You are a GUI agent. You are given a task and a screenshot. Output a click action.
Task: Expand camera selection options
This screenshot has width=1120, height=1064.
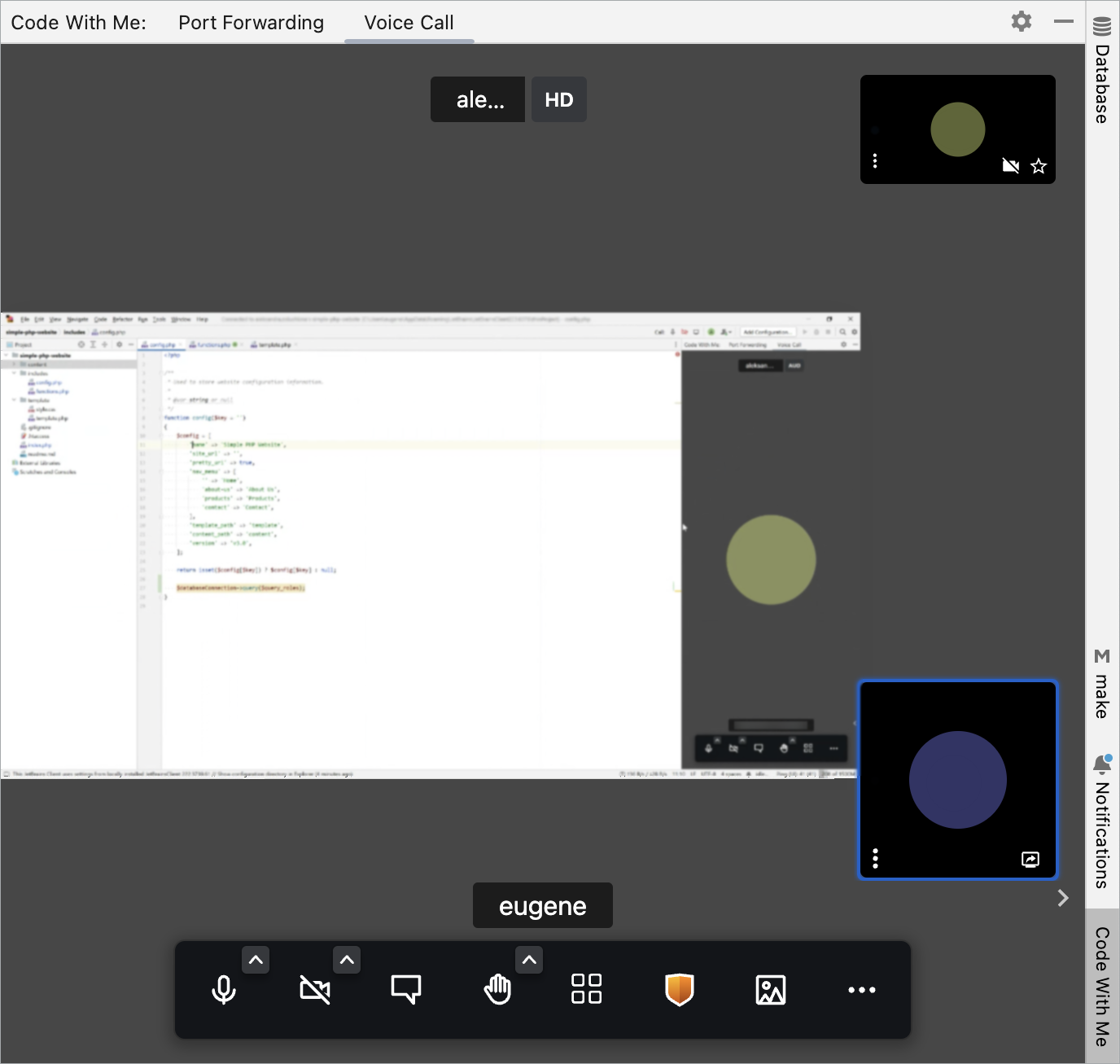[347, 960]
